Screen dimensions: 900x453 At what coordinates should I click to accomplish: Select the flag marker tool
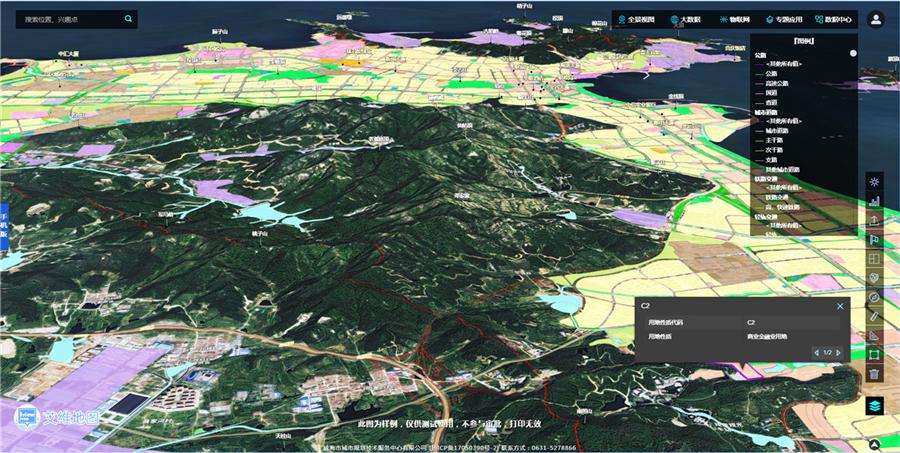pyautogui.click(x=874, y=239)
